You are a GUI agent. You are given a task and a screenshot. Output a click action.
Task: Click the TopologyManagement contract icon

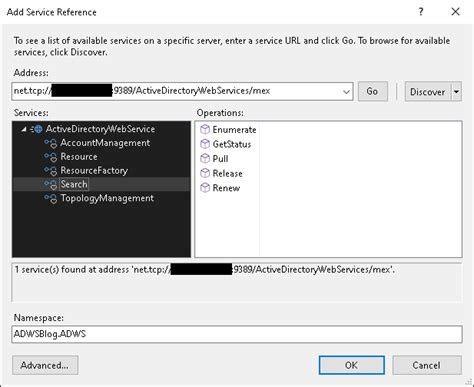51,199
